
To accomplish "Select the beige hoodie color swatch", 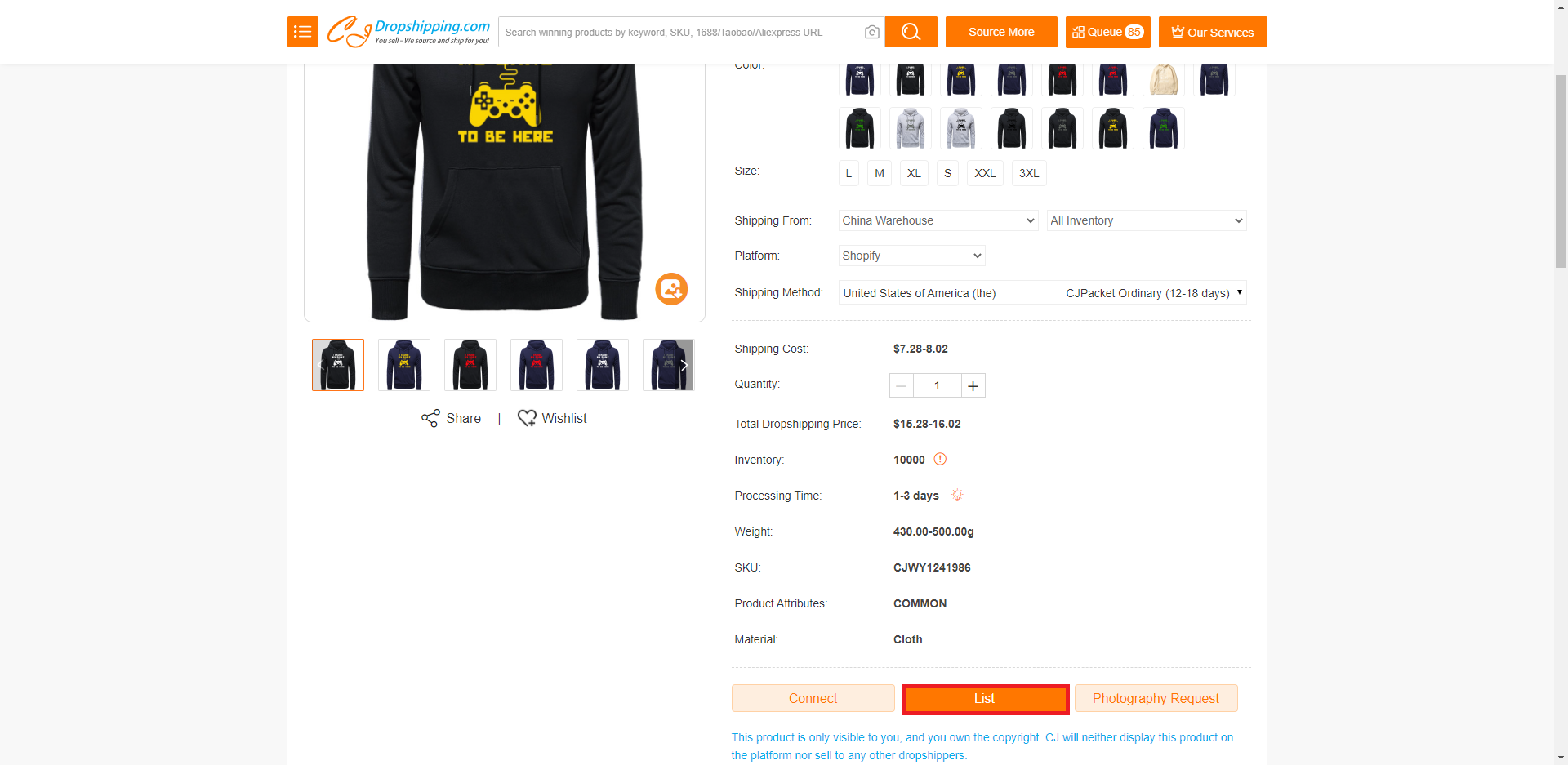I will coord(1164,78).
